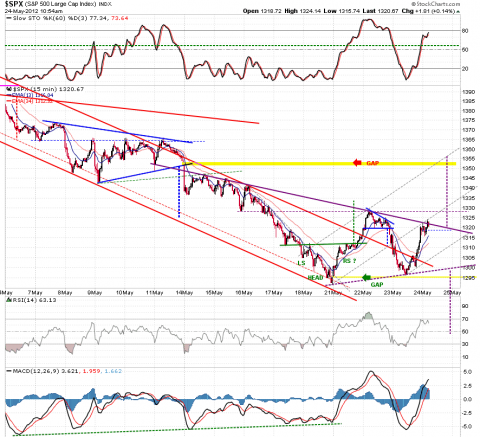Viewport: 480px width, 437px height.
Task: Click the 1330 price axis label
Action: coord(468,208)
